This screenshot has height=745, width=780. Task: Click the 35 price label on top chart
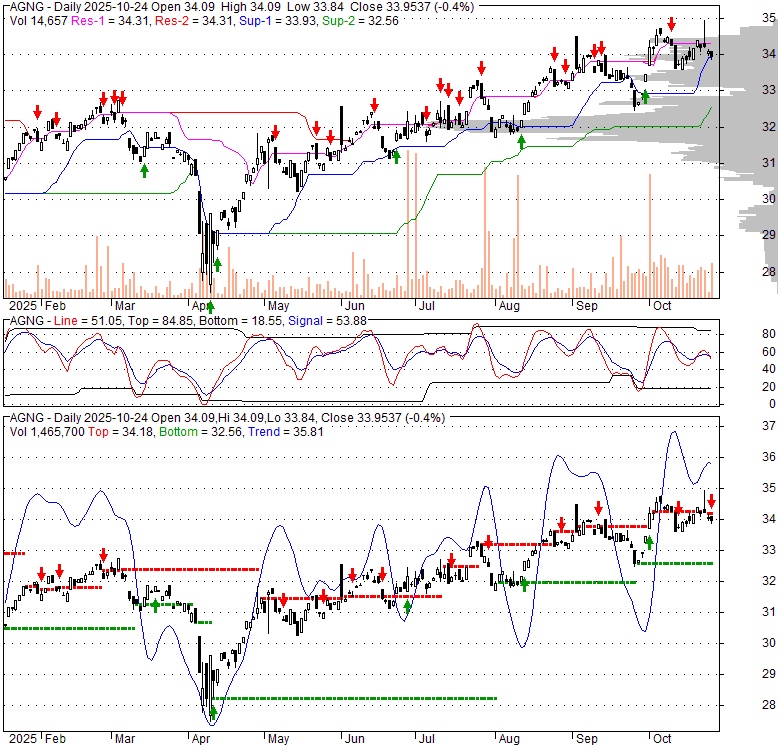[769, 18]
